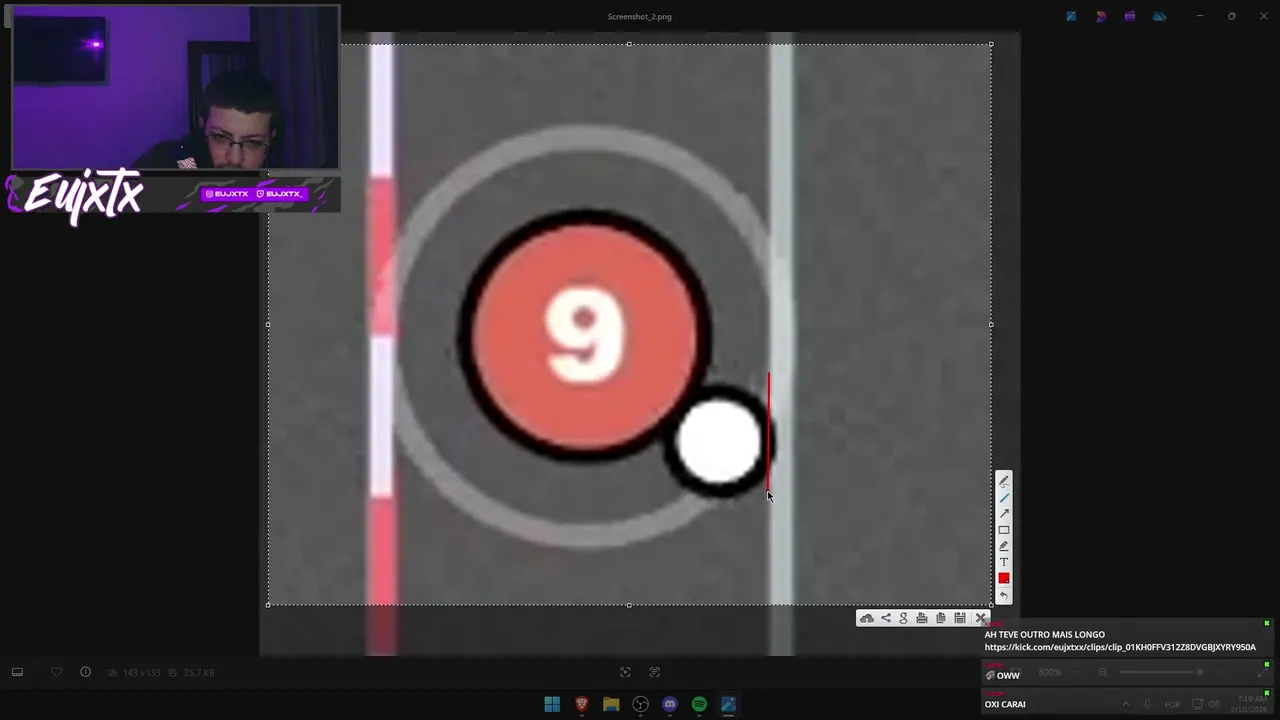Viewport: 1280px width, 720px height.
Task: Click the 25.7 KB file size
Action: coord(199,673)
